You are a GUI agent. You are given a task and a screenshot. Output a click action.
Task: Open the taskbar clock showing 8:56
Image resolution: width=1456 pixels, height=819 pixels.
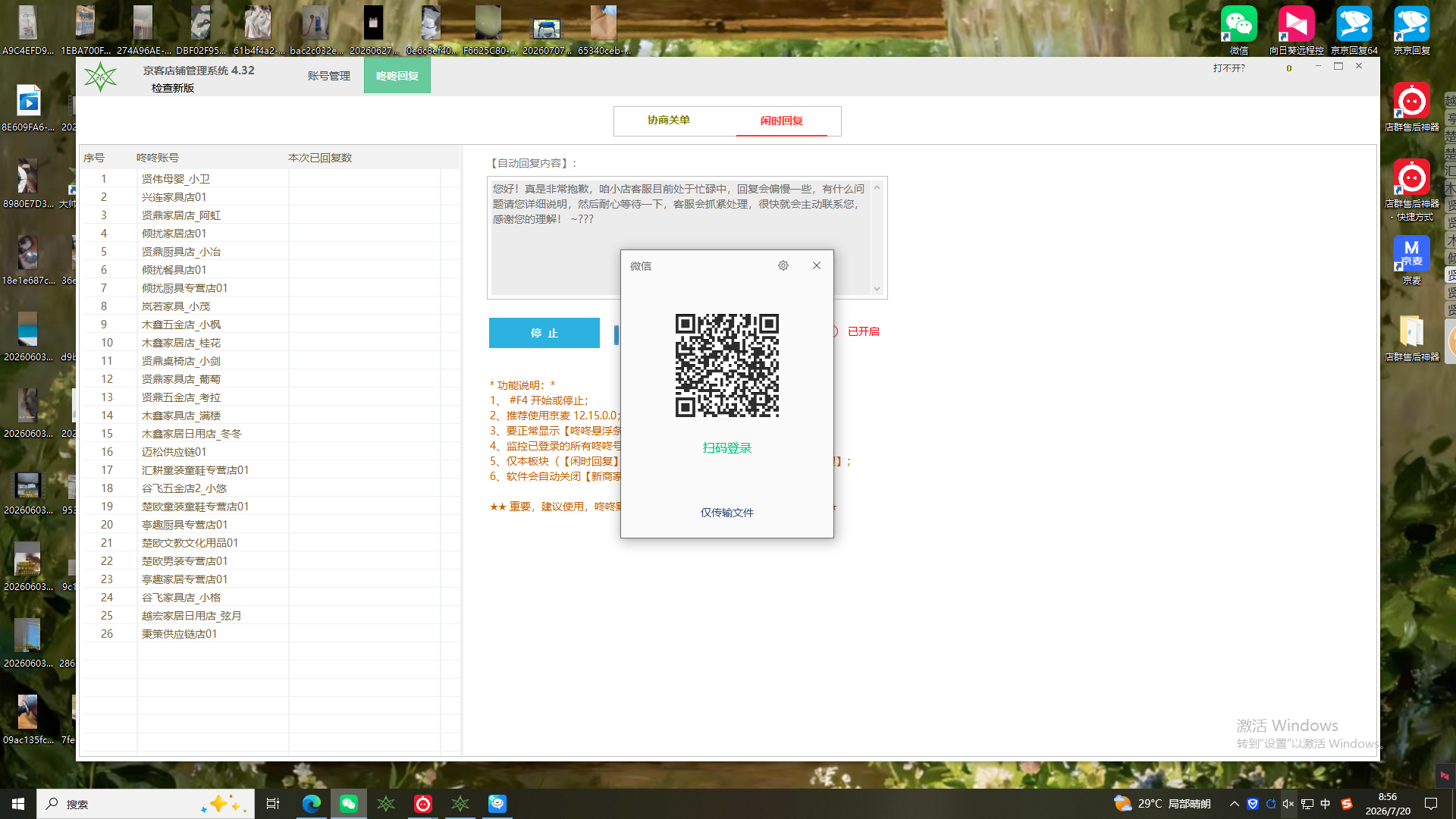[1388, 804]
